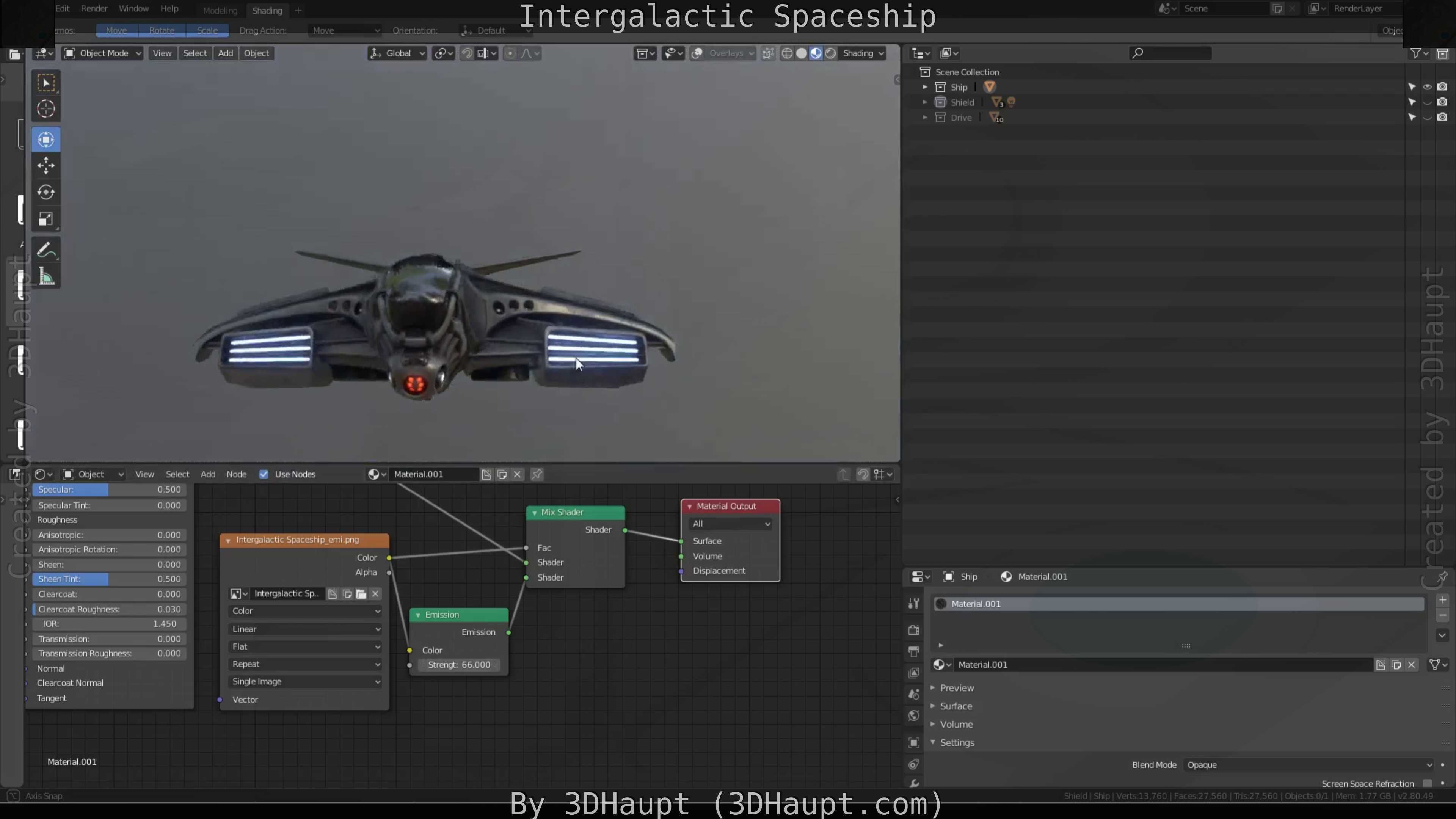Select the Cursor tool in viewport toolbar
Viewport: 1456px width, 819px height.
click(x=46, y=108)
